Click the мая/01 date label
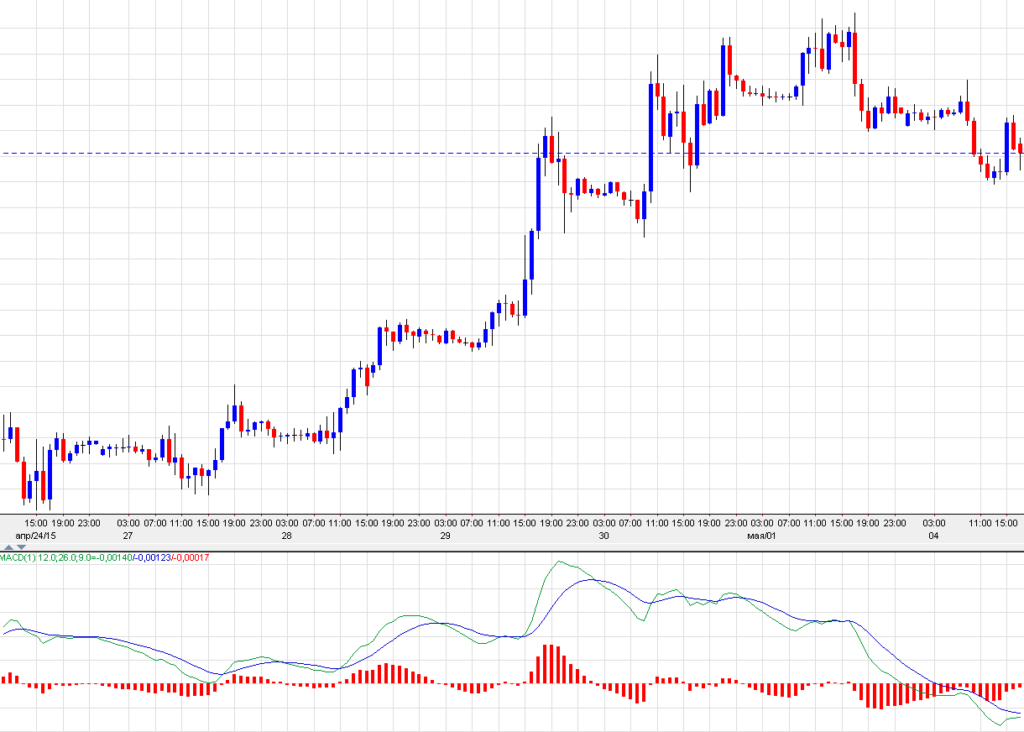 click(762, 536)
